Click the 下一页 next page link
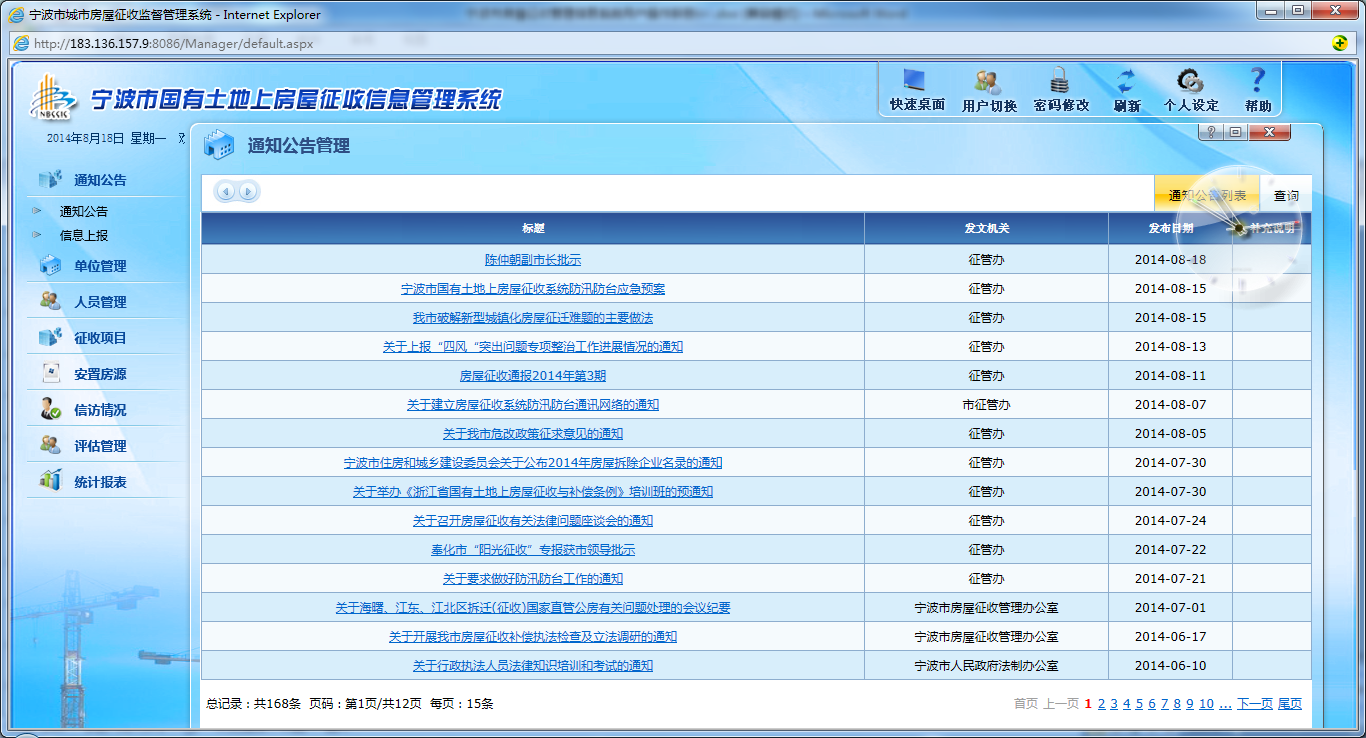Image resolution: width=1366 pixels, height=738 pixels. coord(1254,704)
